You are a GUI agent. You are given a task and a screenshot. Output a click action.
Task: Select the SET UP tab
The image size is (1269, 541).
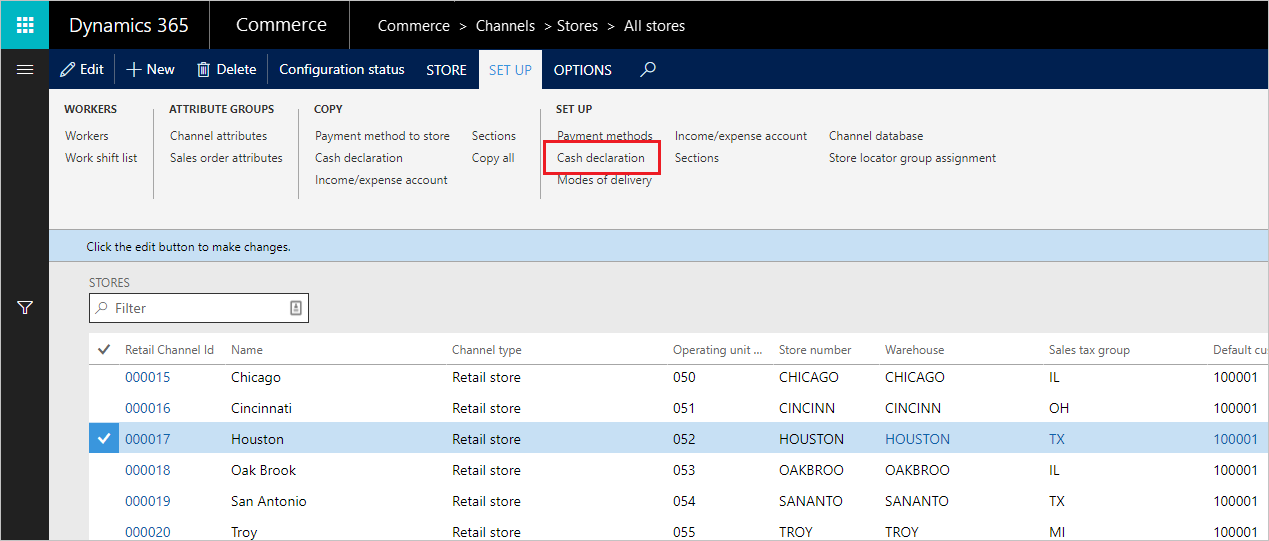click(x=510, y=70)
